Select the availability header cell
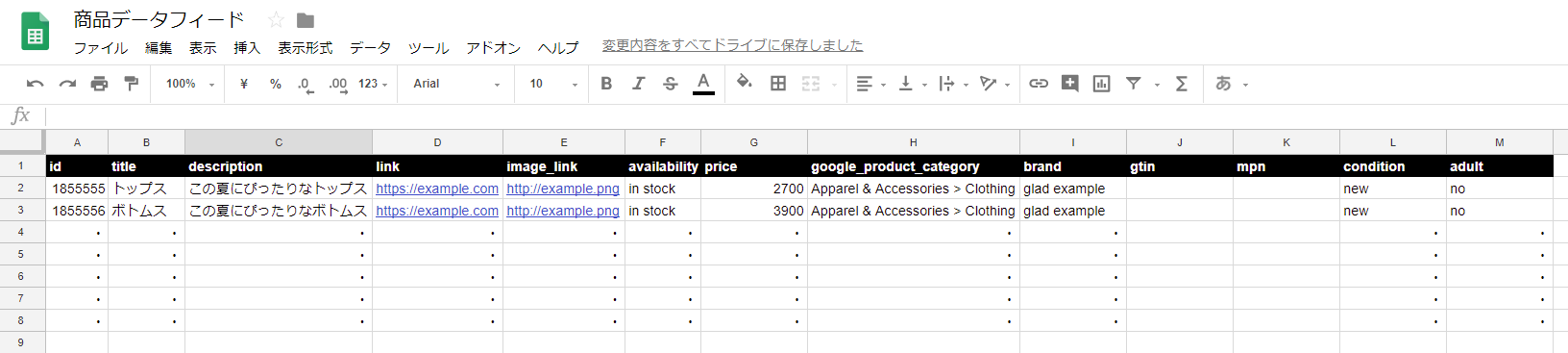This screenshot has height=353, width=1568. 663,166
